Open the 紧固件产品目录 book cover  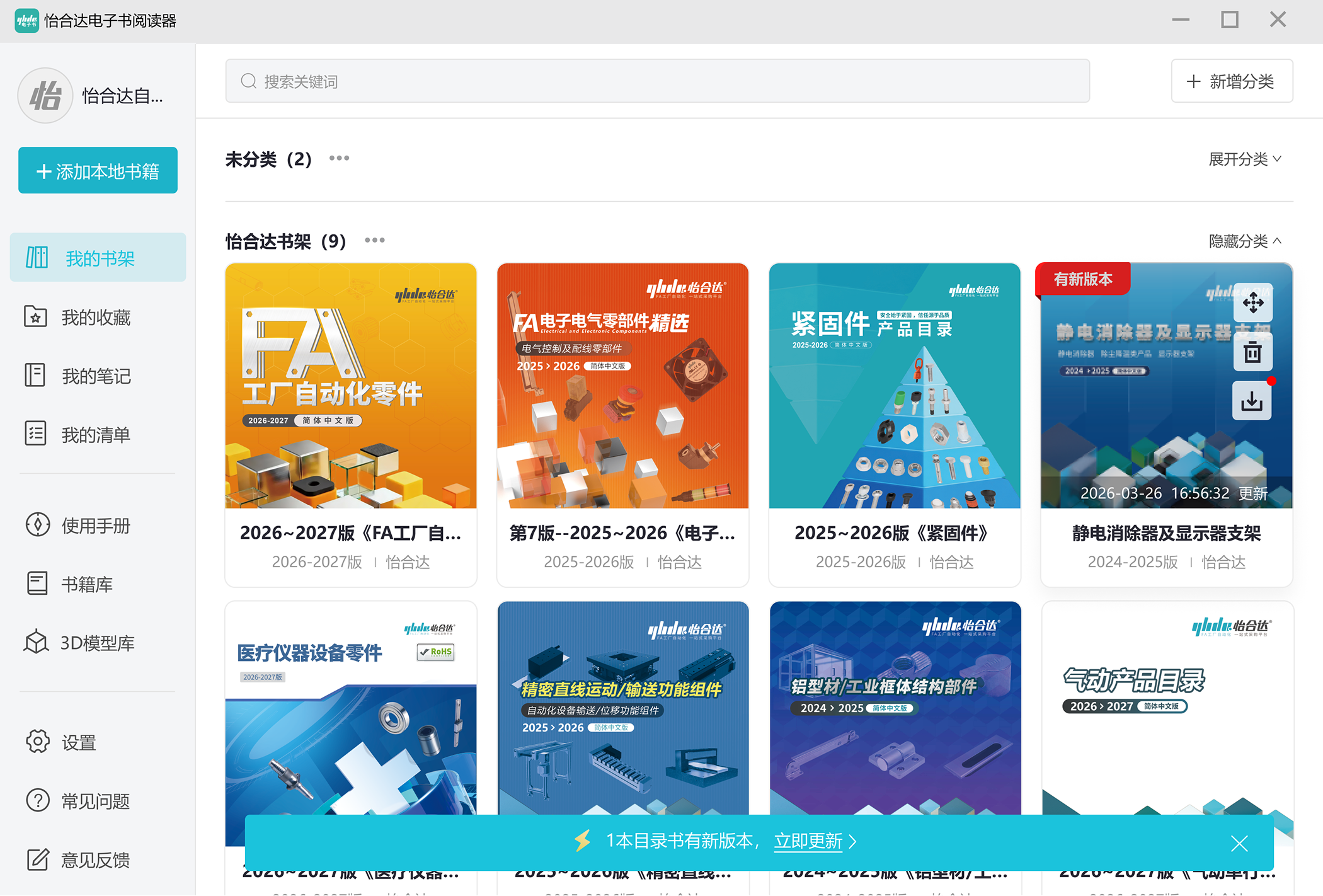(895, 386)
